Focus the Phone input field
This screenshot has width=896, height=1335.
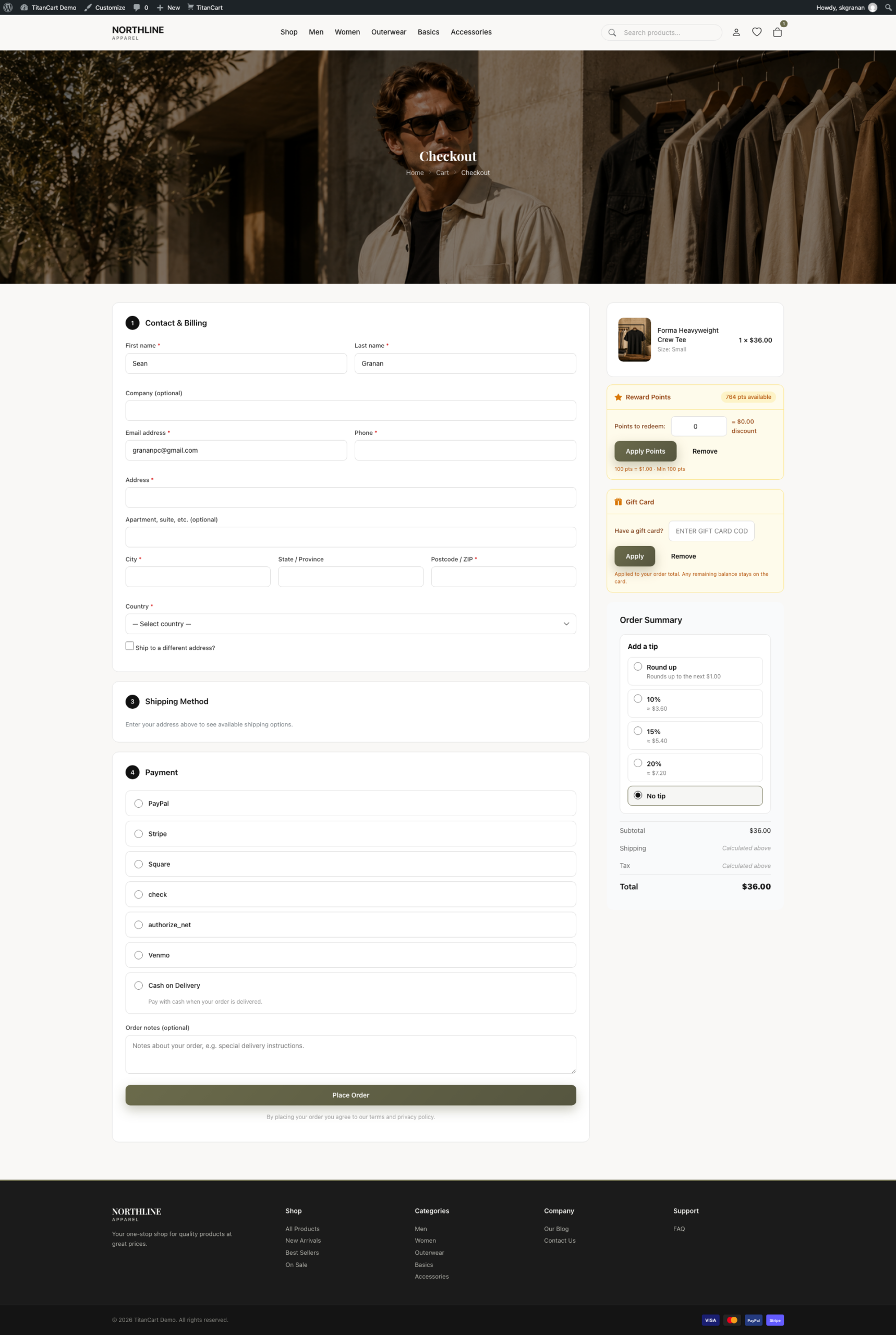coord(465,450)
